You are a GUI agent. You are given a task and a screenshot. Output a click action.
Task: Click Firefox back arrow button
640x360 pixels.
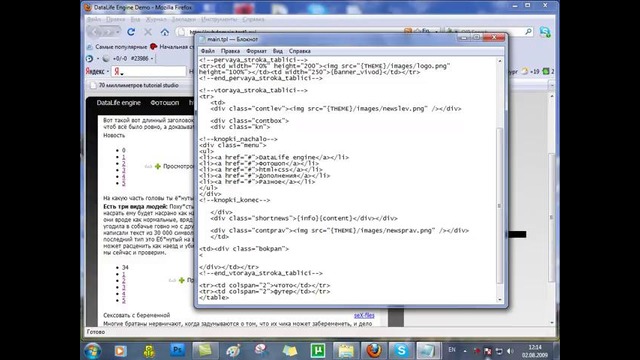96,31
